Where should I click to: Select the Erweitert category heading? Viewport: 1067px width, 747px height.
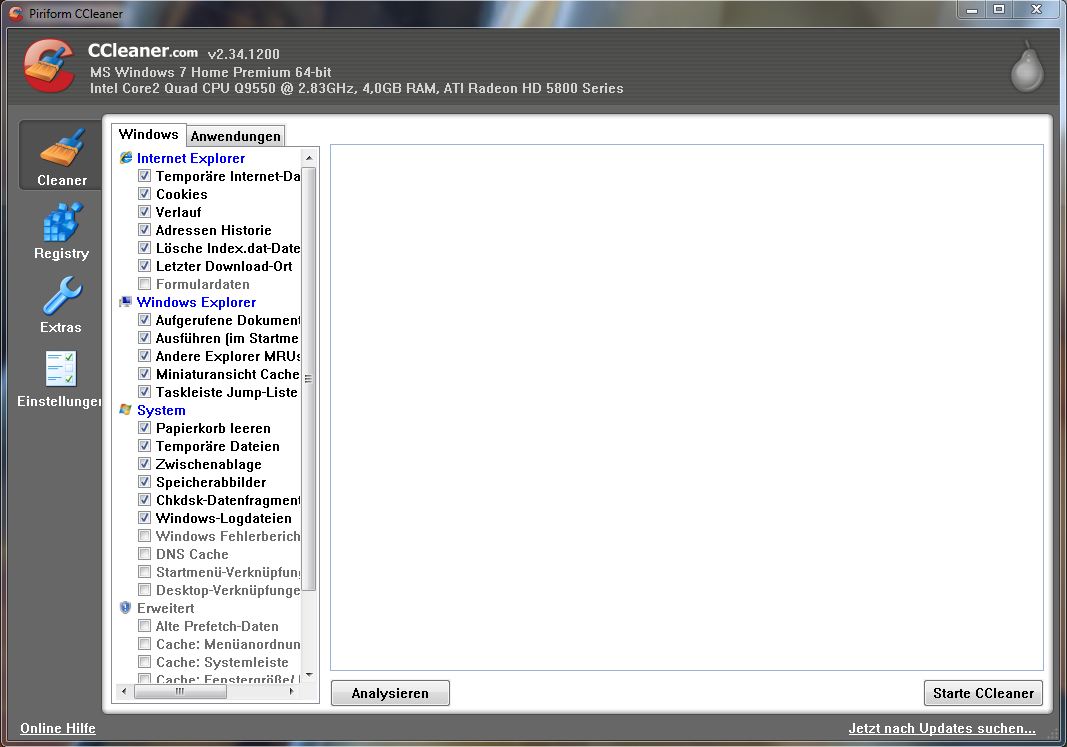click(165, 608)
